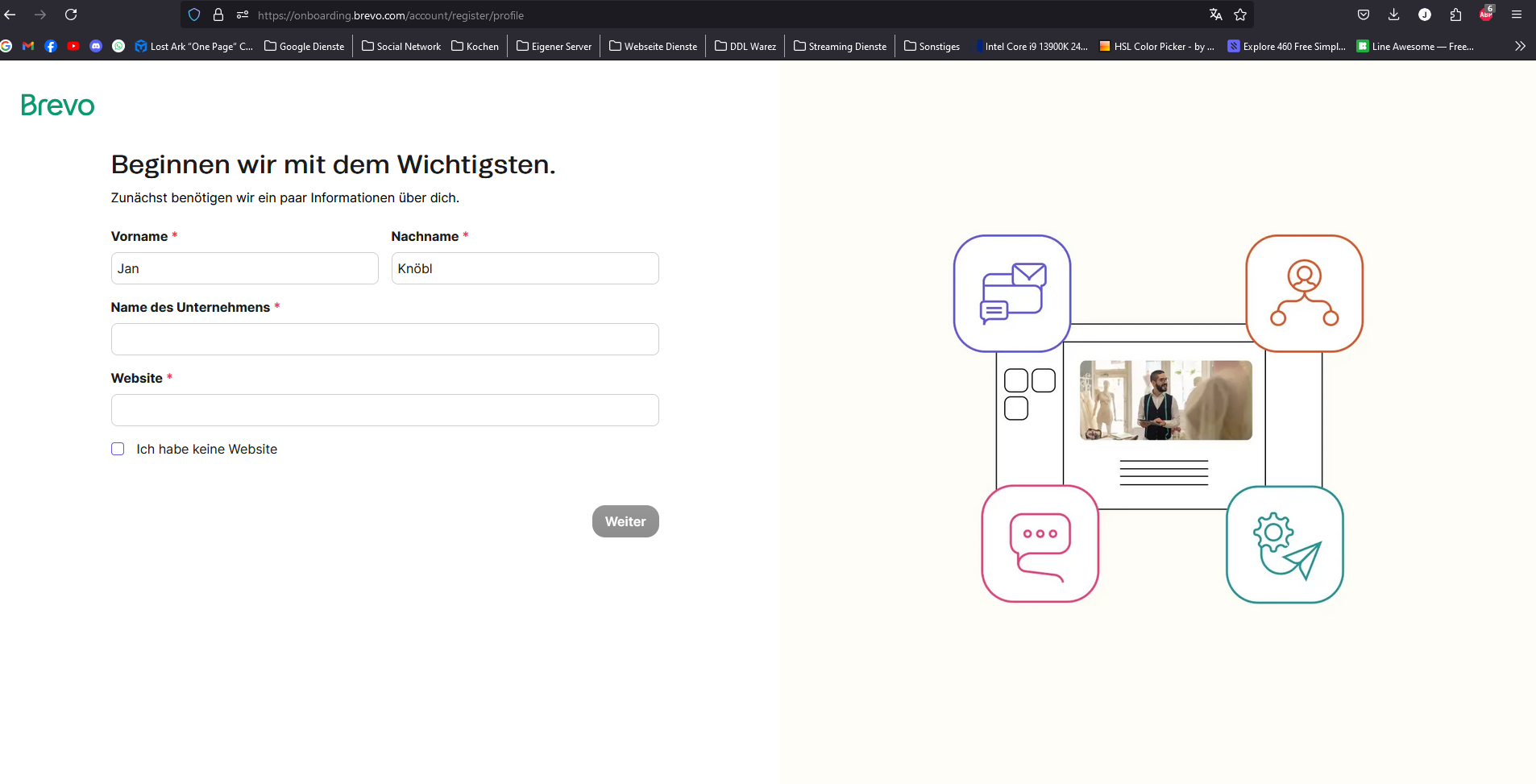The width and height of the screenshot is (1536, 784).
Task: Open the Pocket save icon
Action: (1364, 15)
